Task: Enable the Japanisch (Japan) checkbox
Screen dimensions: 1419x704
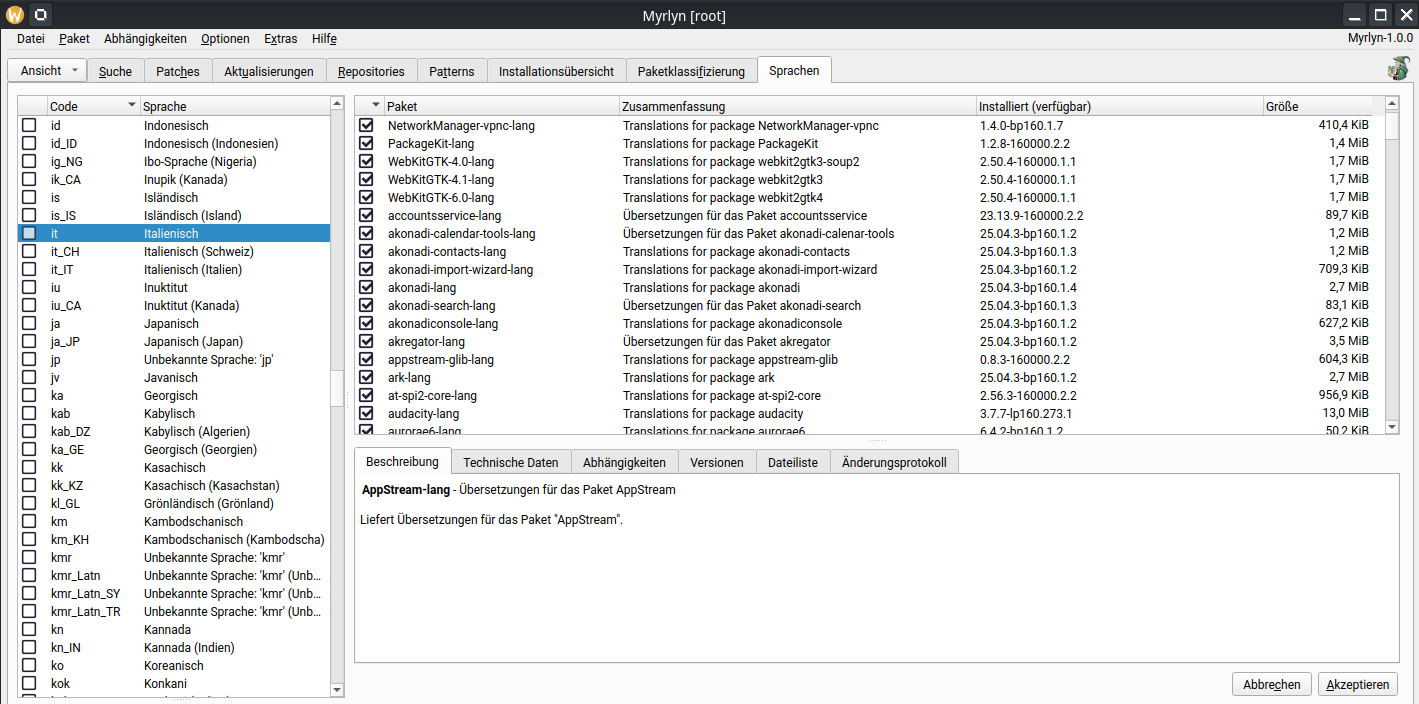Action: tap(30, 341)
